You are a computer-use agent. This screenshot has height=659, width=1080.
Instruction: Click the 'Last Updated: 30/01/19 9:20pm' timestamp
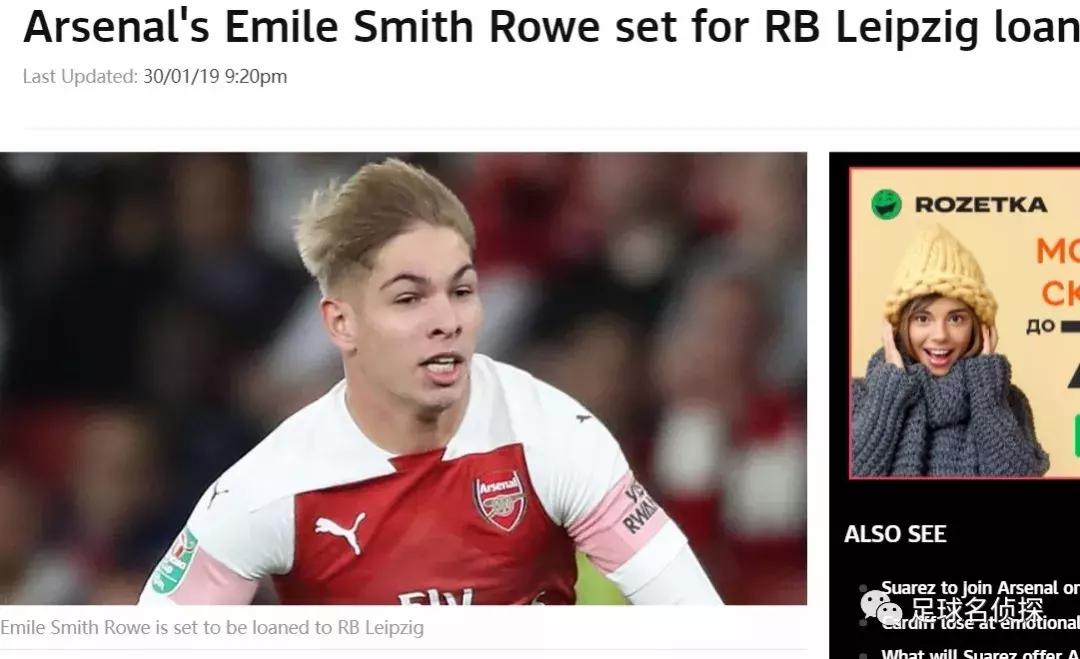[x=155, y=76]
